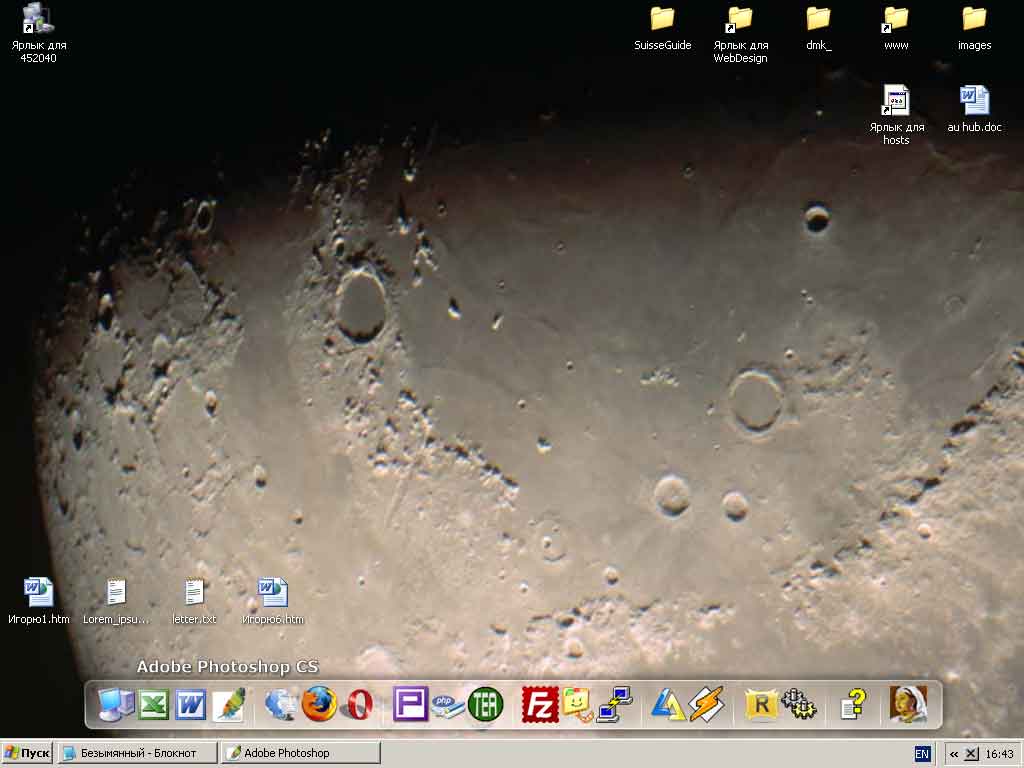This screenshot has height=768, width=1024.
Task: Click the 16:43 clock
Action: coord(999,754)
